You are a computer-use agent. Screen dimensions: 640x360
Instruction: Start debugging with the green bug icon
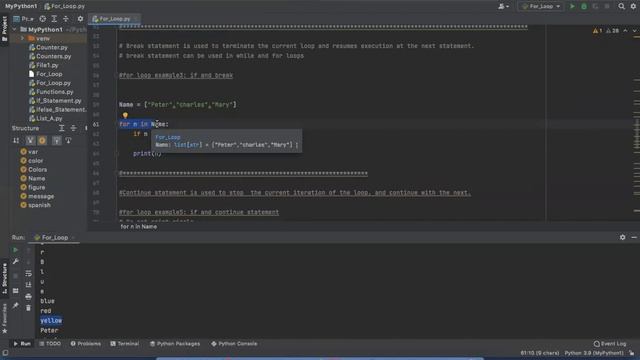584,6
